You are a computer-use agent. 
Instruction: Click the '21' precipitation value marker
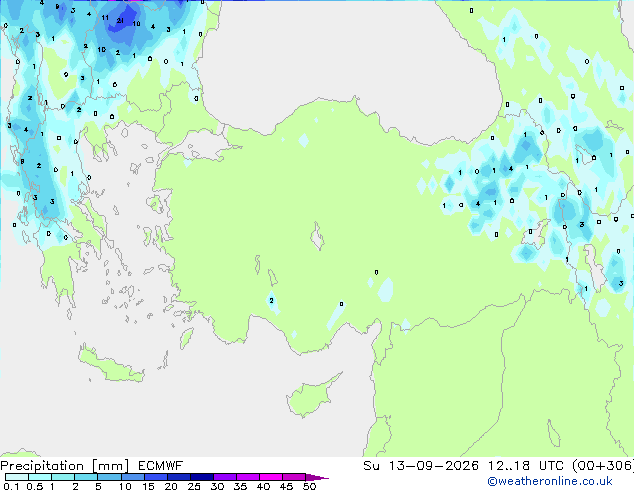(120, 20)
